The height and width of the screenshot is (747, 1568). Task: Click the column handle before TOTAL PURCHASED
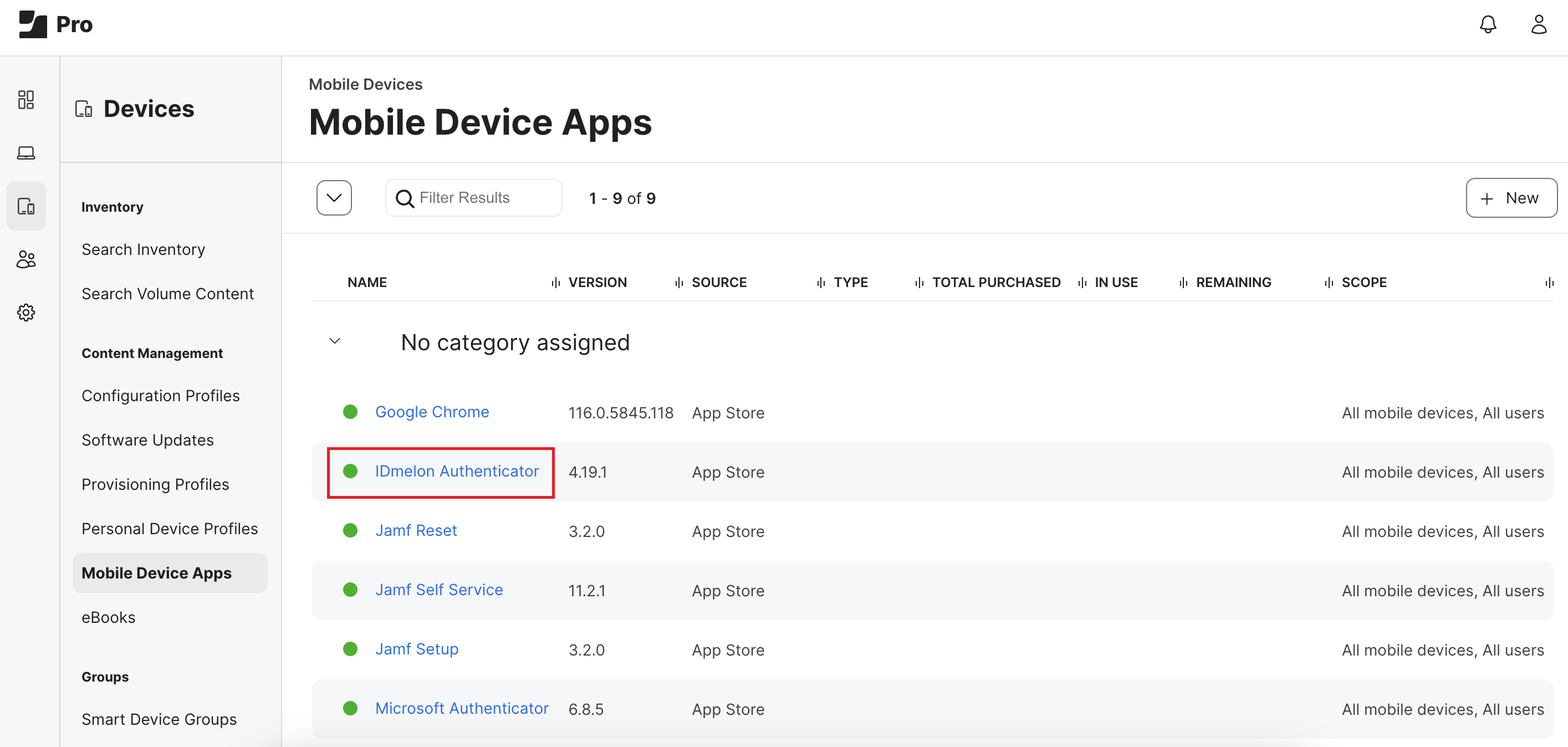point(919,283)
